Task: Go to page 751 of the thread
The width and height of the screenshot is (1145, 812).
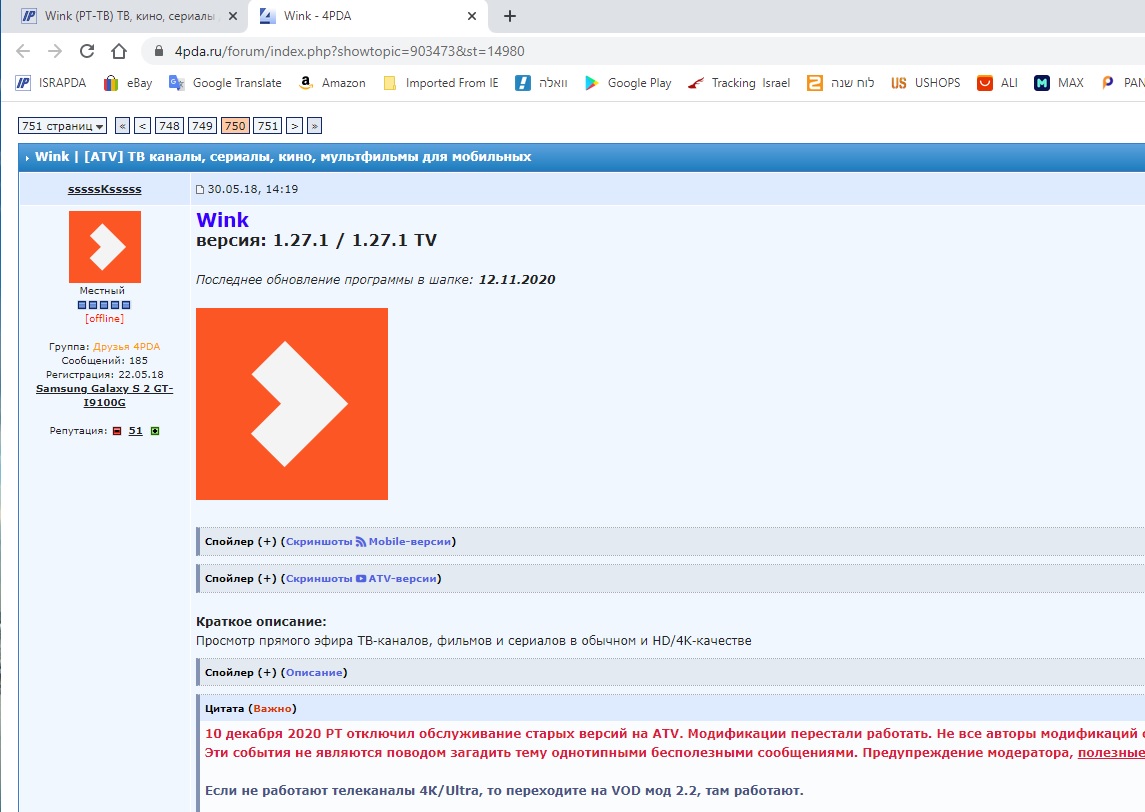Action: pos(267,126)
